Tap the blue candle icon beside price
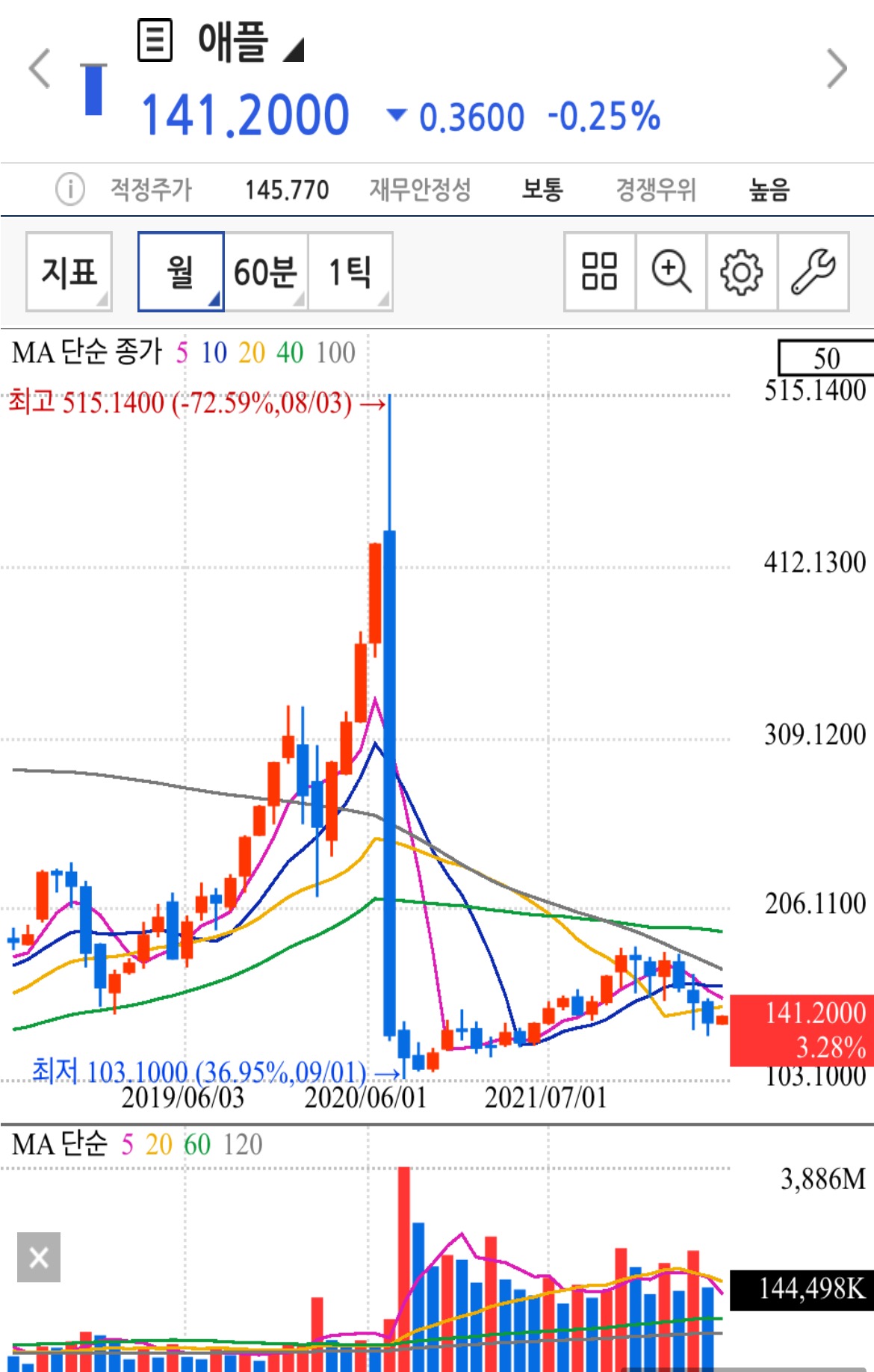The height and width of the screenshot is (1372, 874). [x=93, y=88]
